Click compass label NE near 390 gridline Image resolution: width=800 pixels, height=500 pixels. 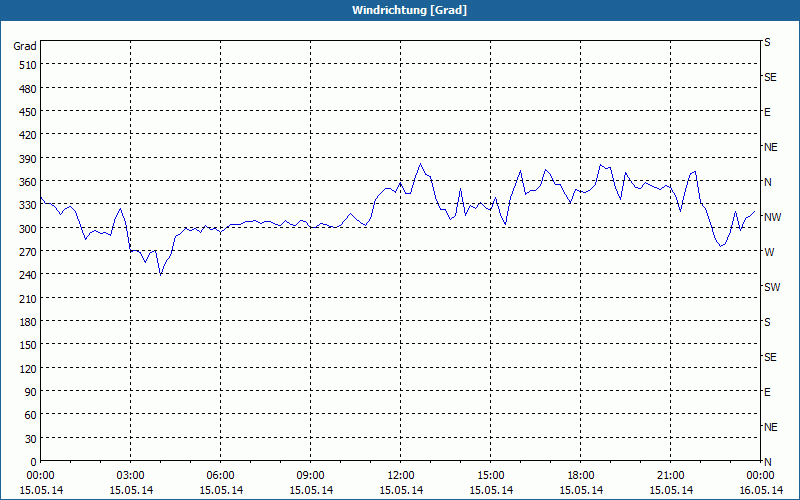[770, 147]
